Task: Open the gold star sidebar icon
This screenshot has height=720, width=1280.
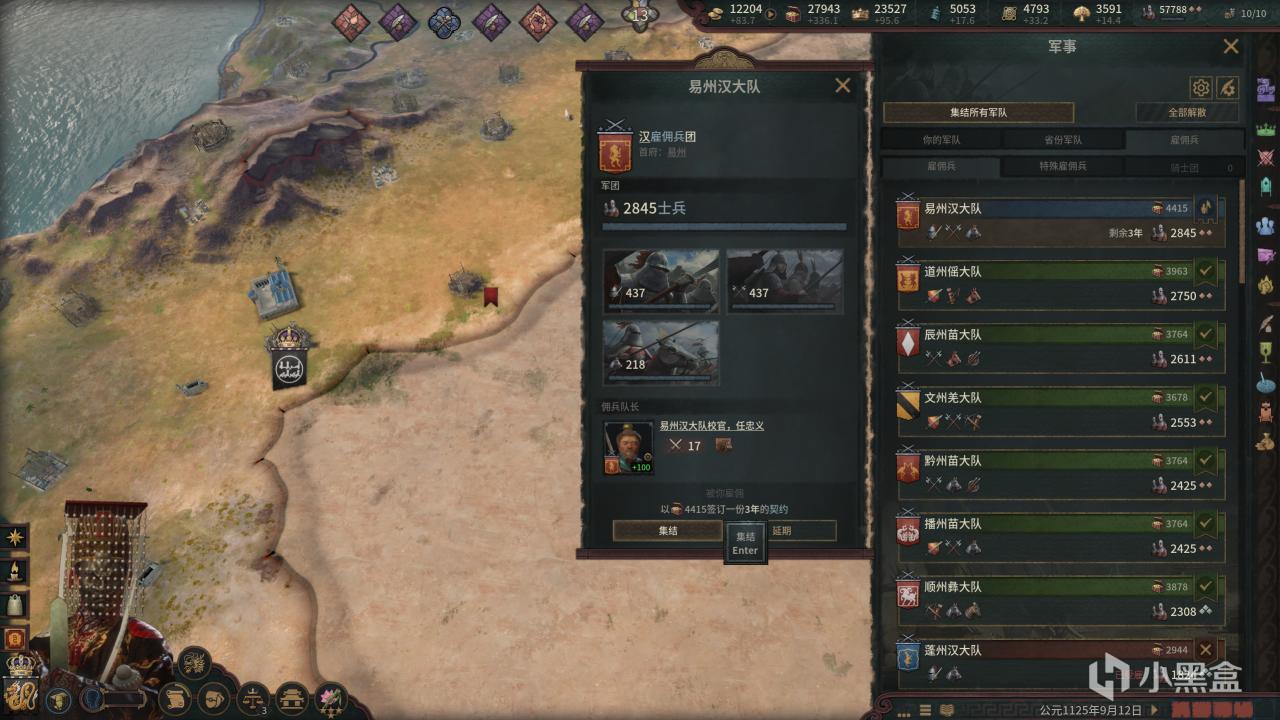Action: (x=16, y=538)
